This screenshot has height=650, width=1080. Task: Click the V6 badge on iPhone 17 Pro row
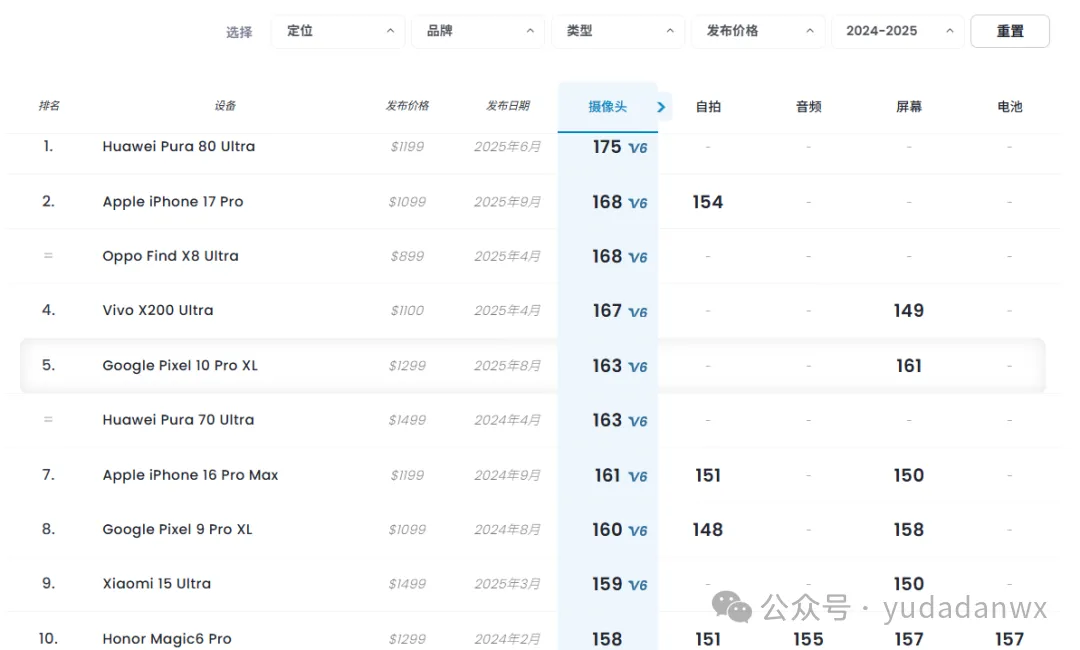pyautogui.click(x=638, y=203)
